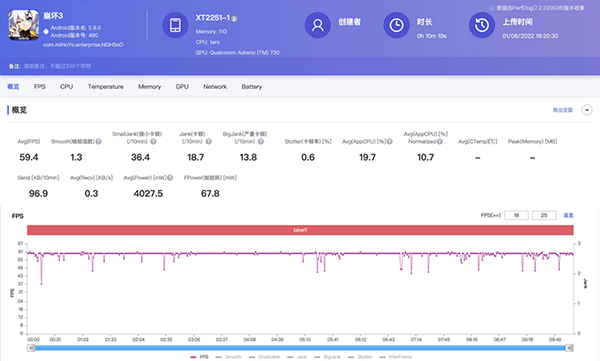Open Avg(Power) help question icon
Image resolution: width=600 pixels, height=361 pixels.
coord(170,178)
